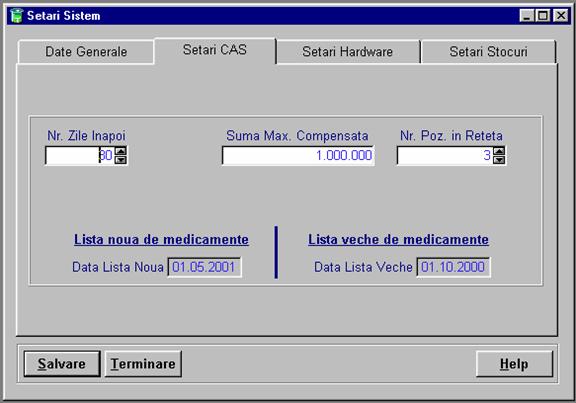This screenshot has width=576, height=403.
Task: Click the Salvare button
Action: [x=62, y=364]
